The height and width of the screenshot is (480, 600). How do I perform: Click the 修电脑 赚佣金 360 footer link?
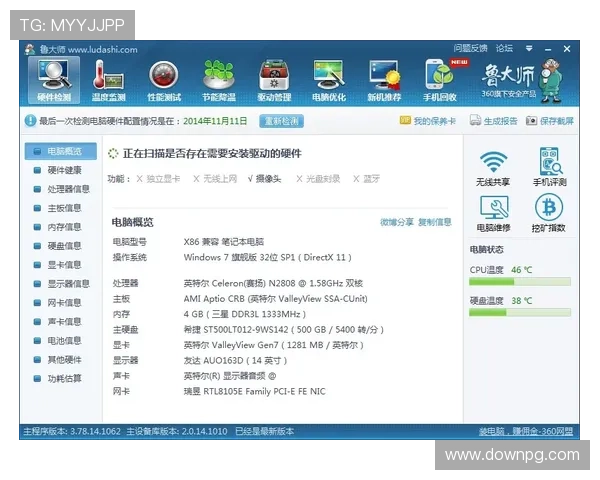[x=526, y=431]
